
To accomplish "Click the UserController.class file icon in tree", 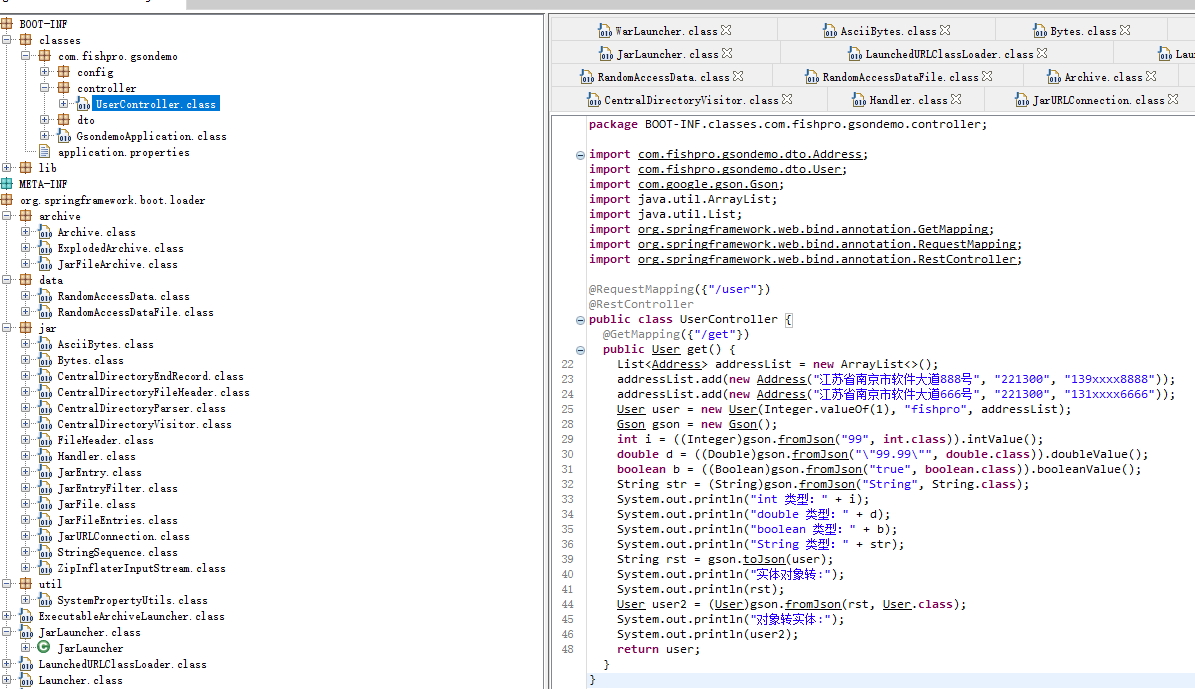I will point(84,104).
